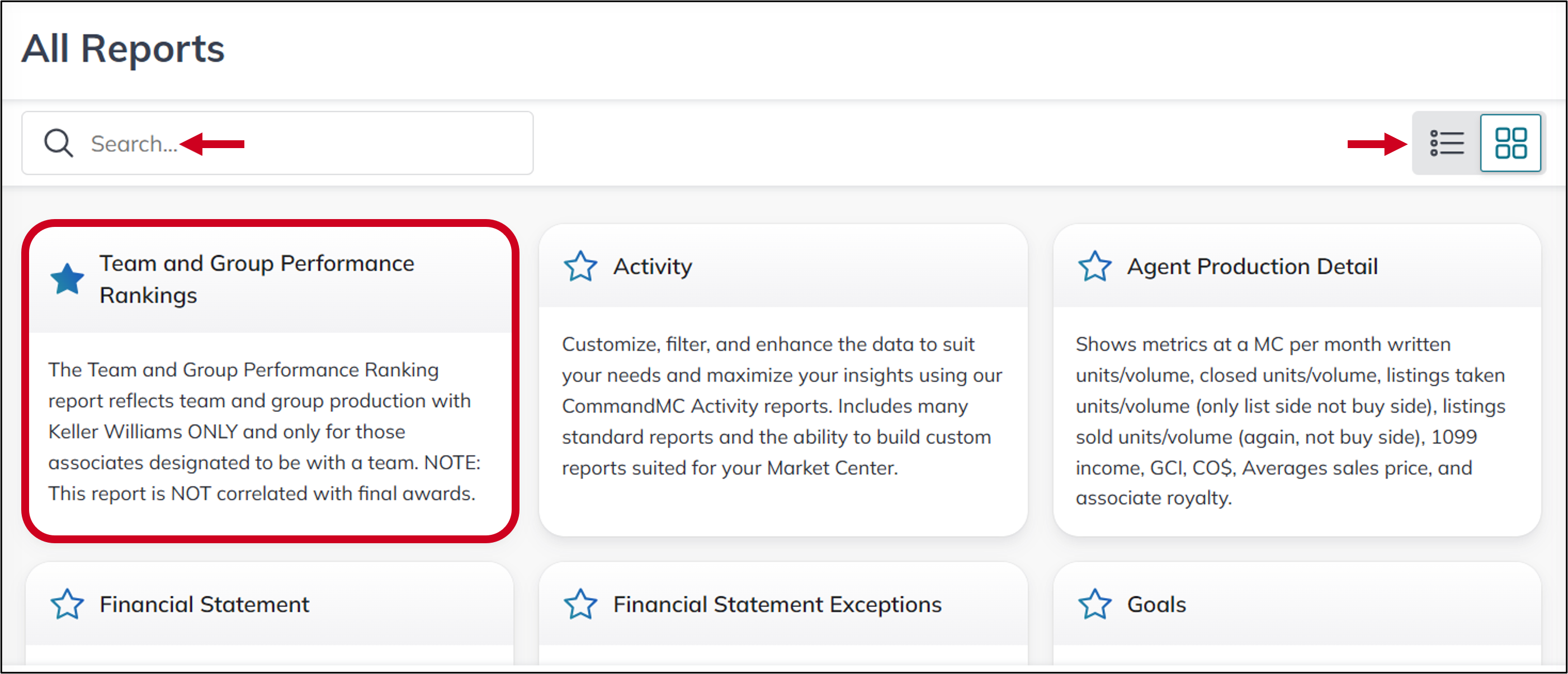Favorite the Goals report star
Image resolution: width=1568 pixels, height=674 pixels.
tap(1094, 604)
